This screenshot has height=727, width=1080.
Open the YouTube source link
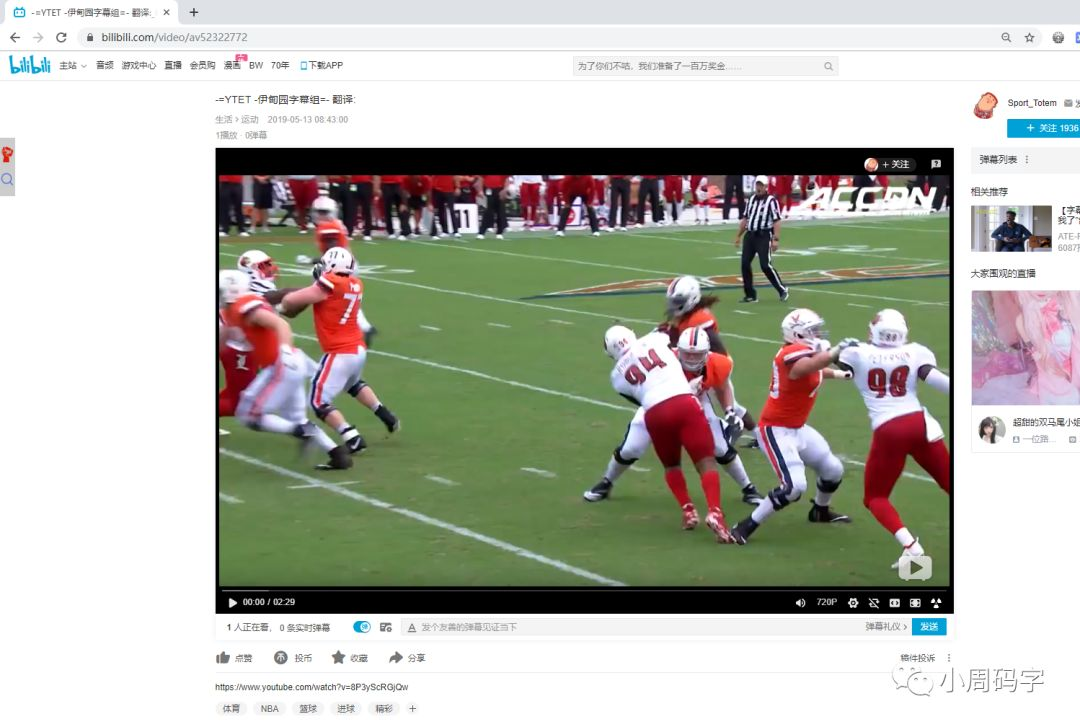click(x=311, y=687)
